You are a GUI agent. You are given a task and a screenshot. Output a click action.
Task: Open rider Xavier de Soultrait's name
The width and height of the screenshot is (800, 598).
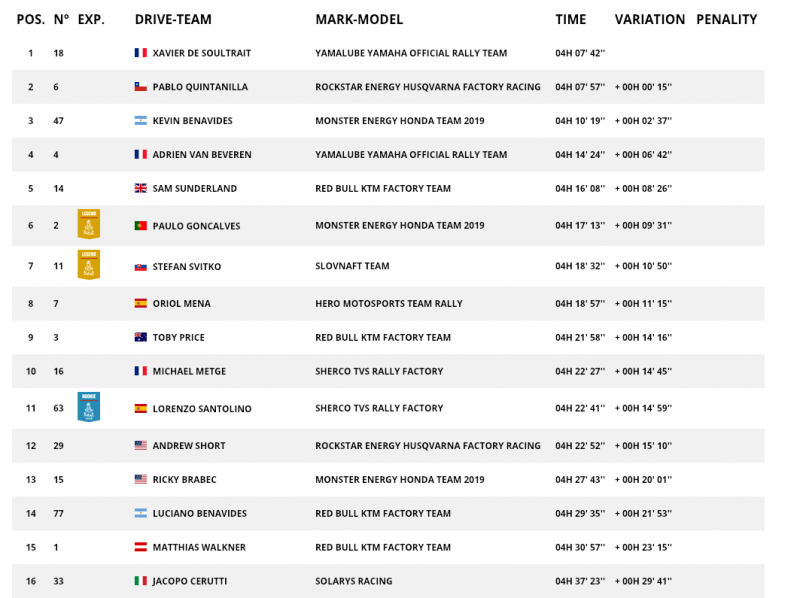coord(202,53)
